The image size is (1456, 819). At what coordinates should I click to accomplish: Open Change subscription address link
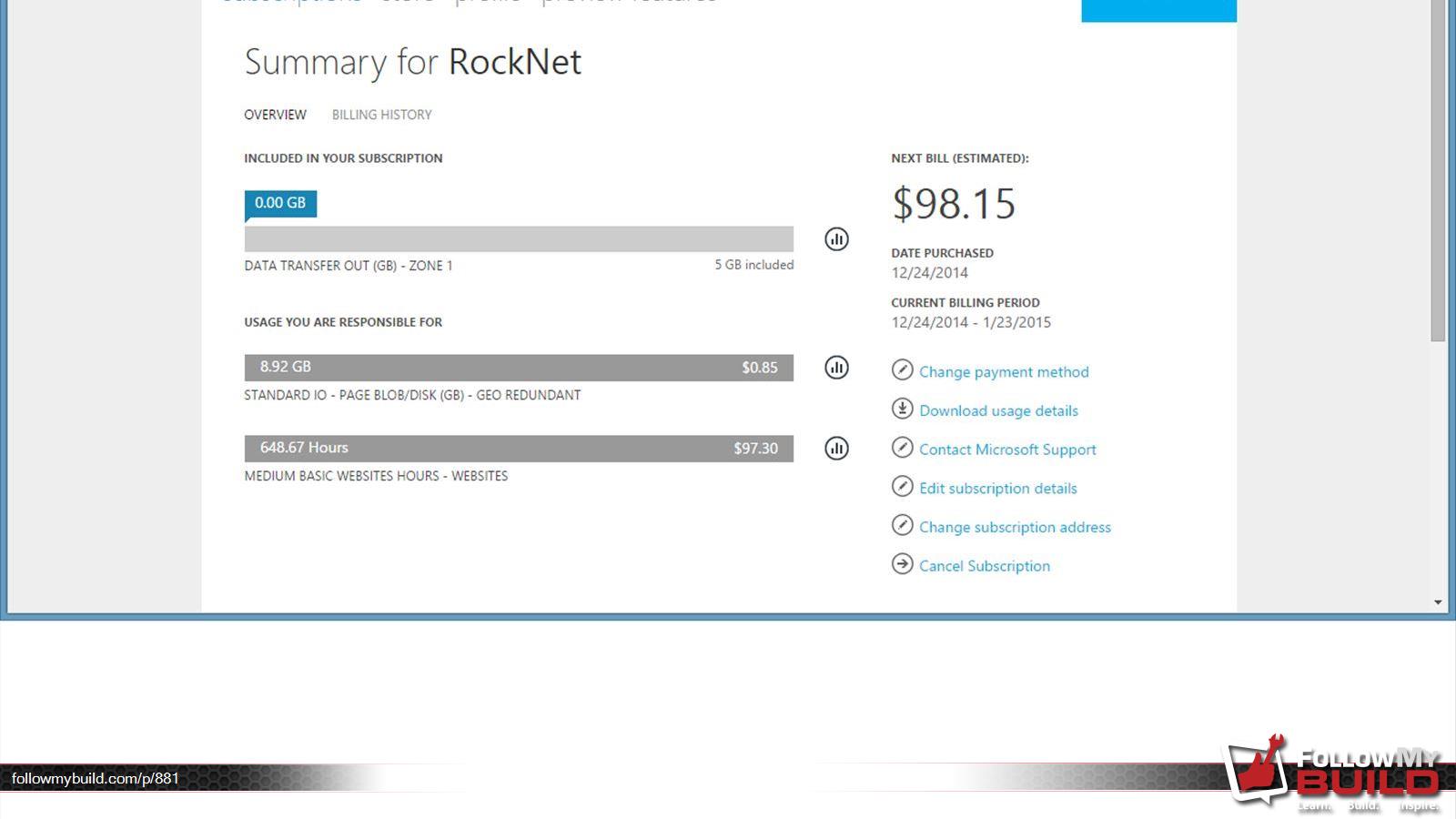click(1015, 527)
